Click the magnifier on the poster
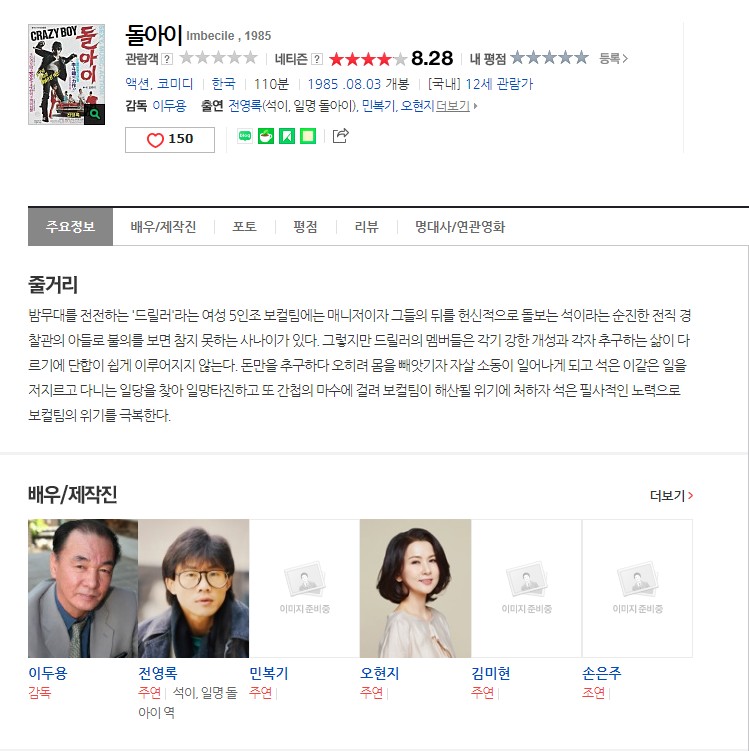Image resolution: width=749 pixels, height=751 pixels. click(x=94, y=114)
